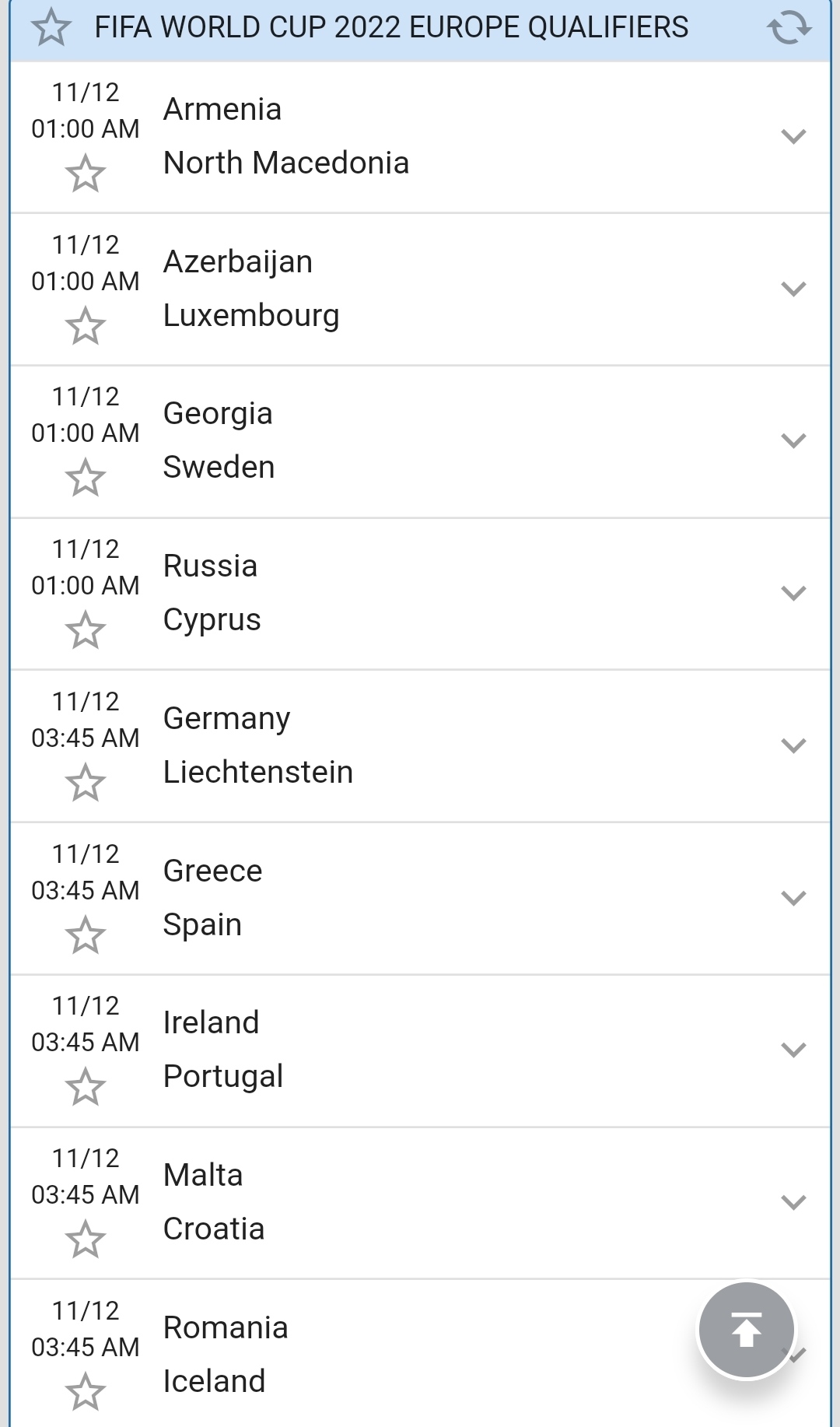This screenshot has height=1427, width=840.
Task: Expand the Ireland vs Portugal match
Action: (x=793, y=1050)
